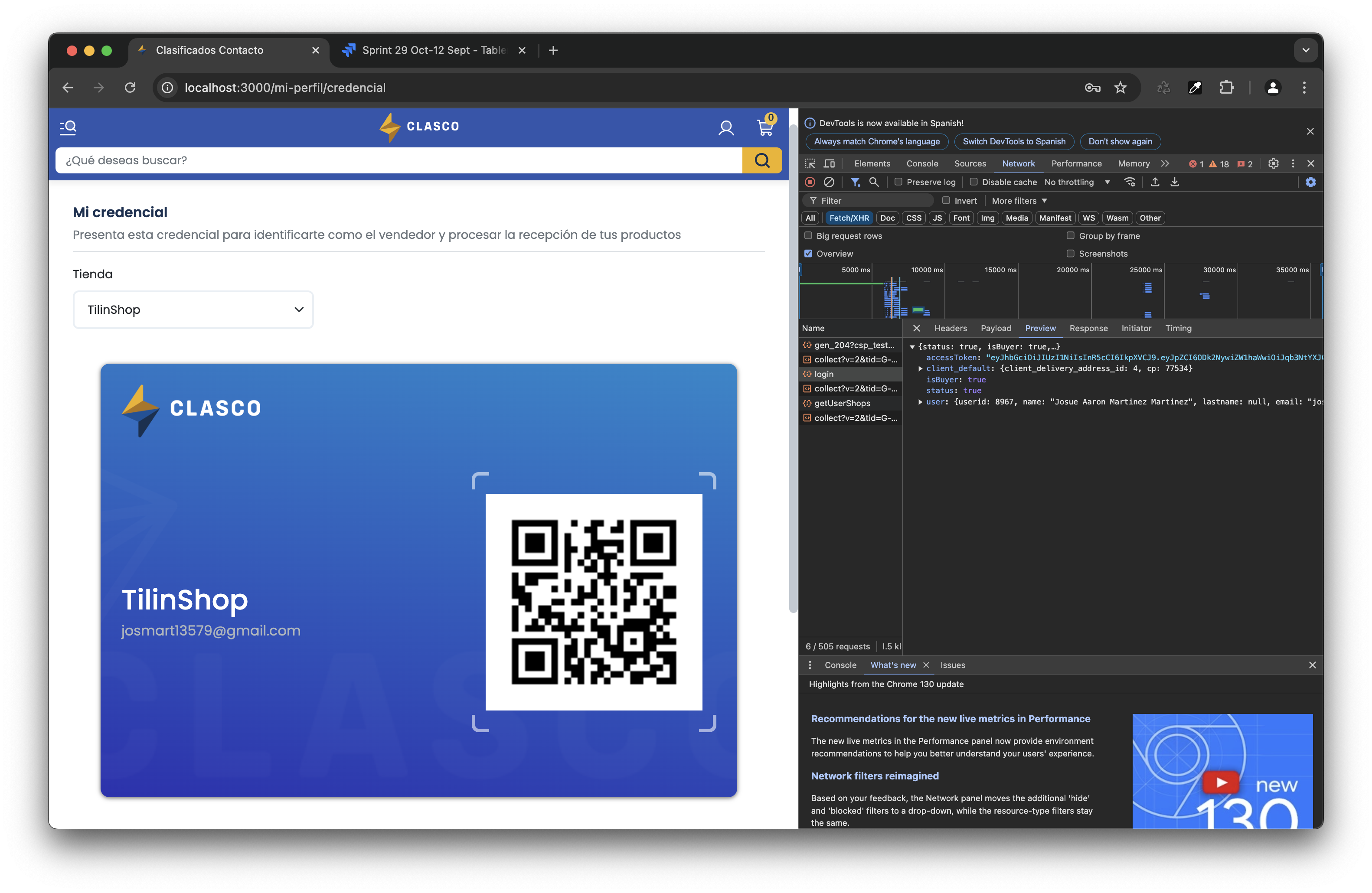
Task: Click the page vertical scrollbar
Action: pyautogui.click(x=793, y=369)
